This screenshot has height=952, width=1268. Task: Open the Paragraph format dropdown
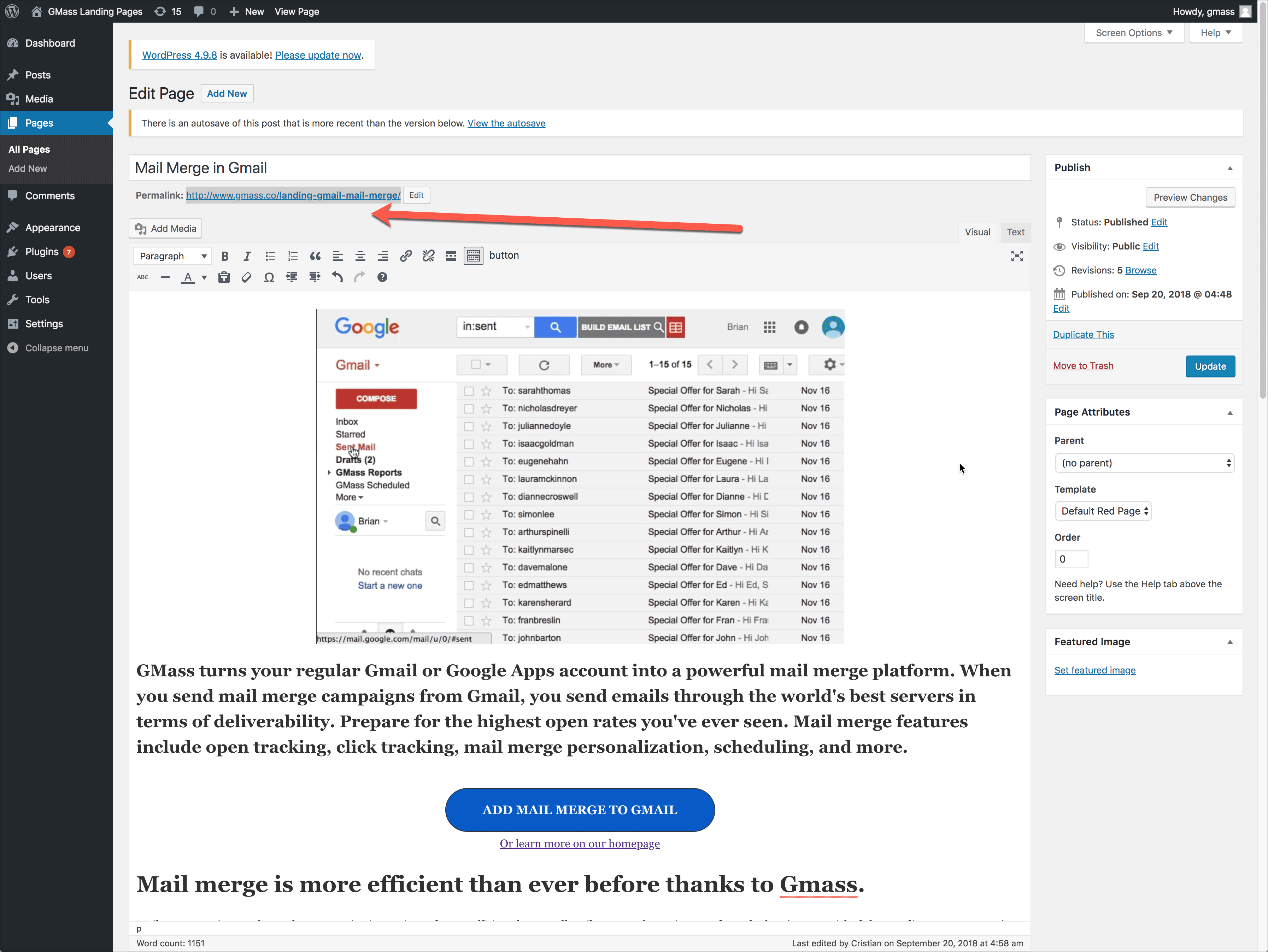[x=172, y=256]
